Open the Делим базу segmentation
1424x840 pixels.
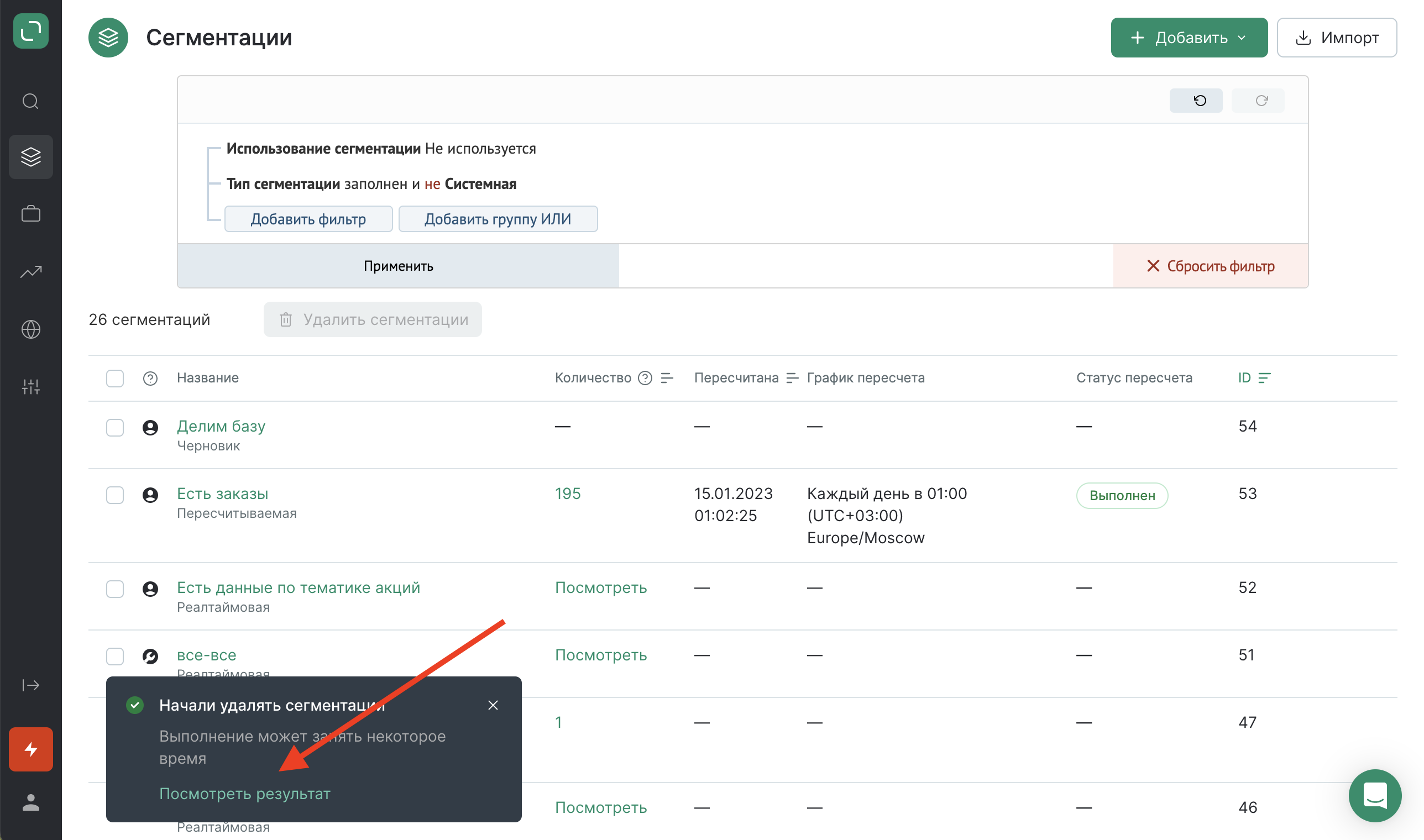pyautogui.click(x=221, y=426)
